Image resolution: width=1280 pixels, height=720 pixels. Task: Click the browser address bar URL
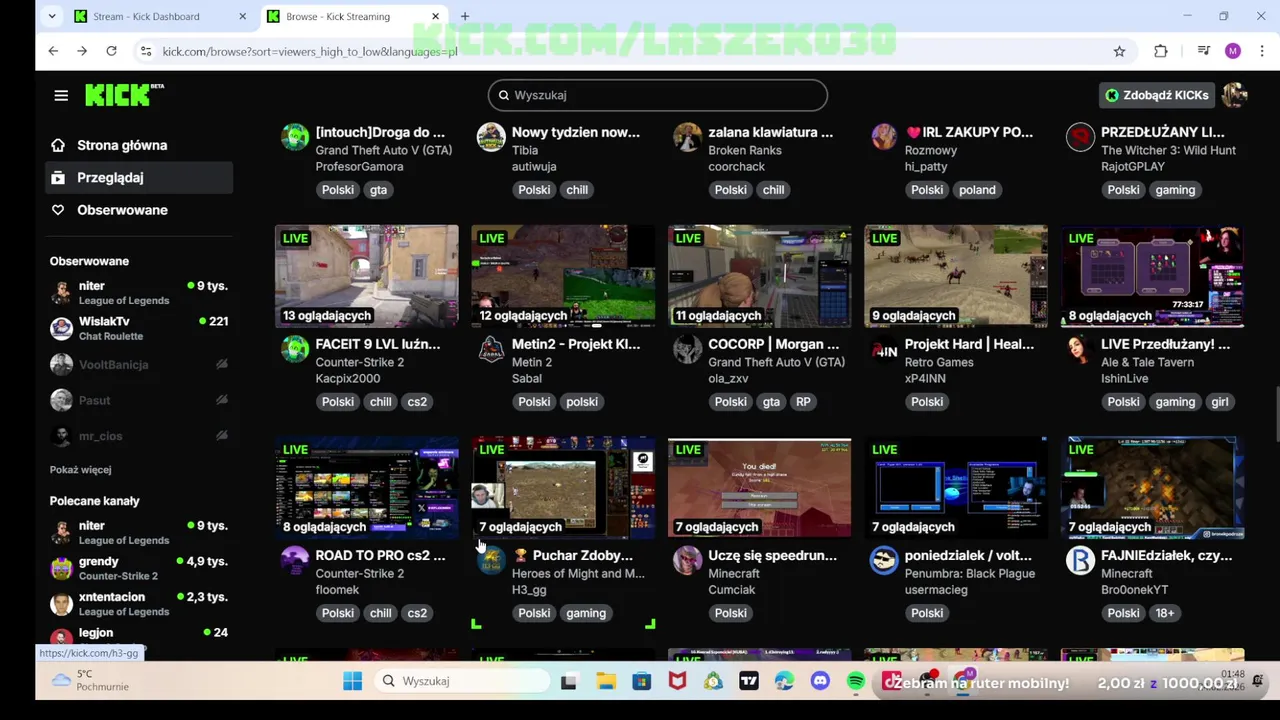[x=310, y=51]
